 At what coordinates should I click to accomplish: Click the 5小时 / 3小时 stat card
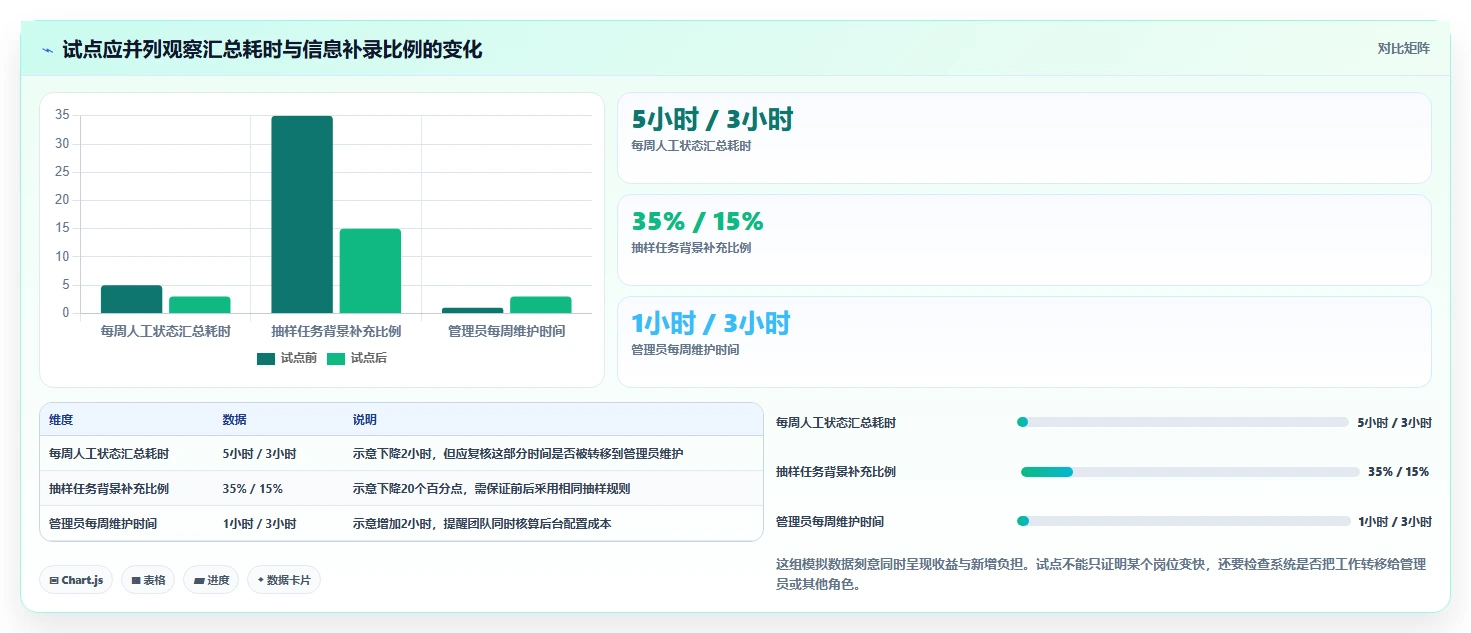point(1024,138)
